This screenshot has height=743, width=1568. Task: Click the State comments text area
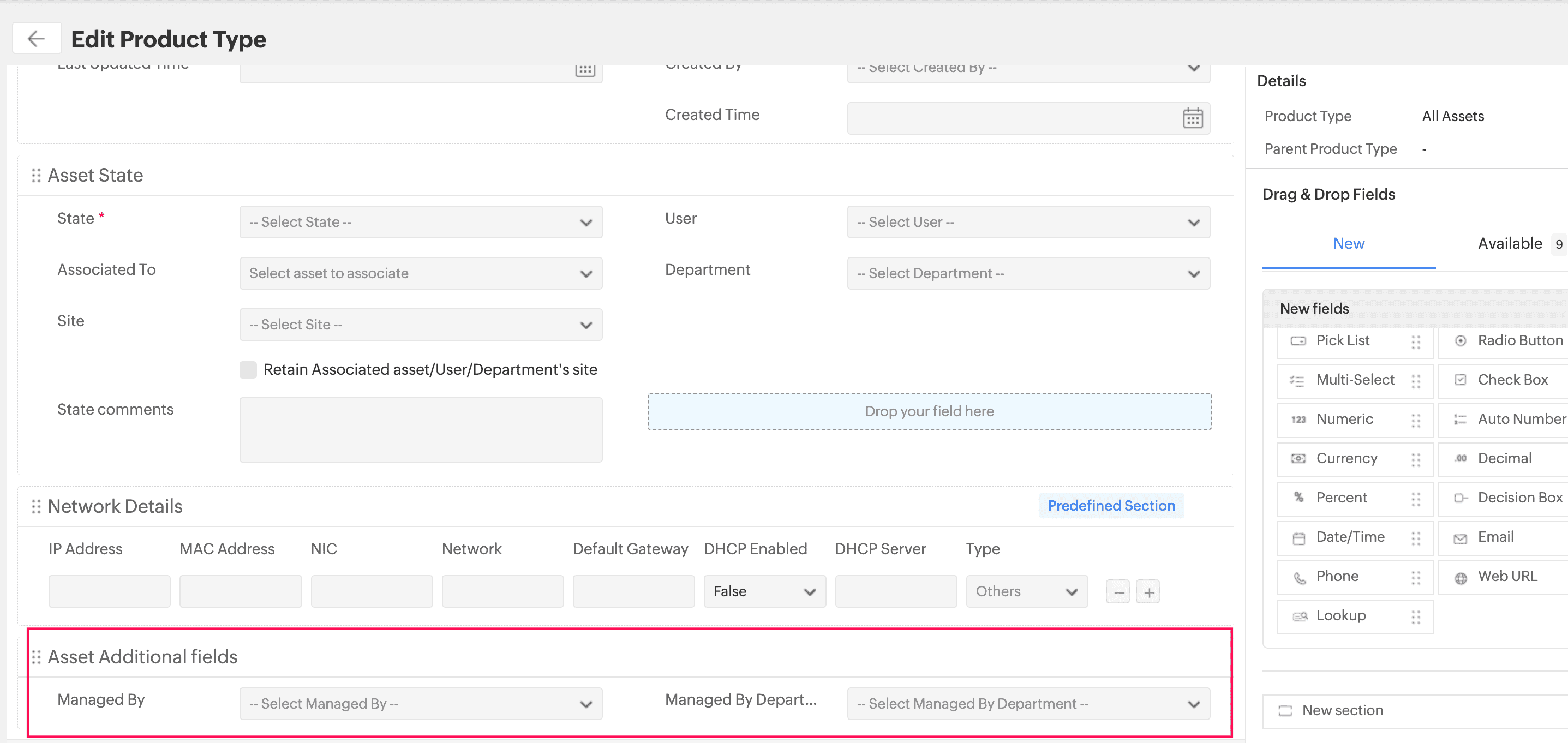420,430
